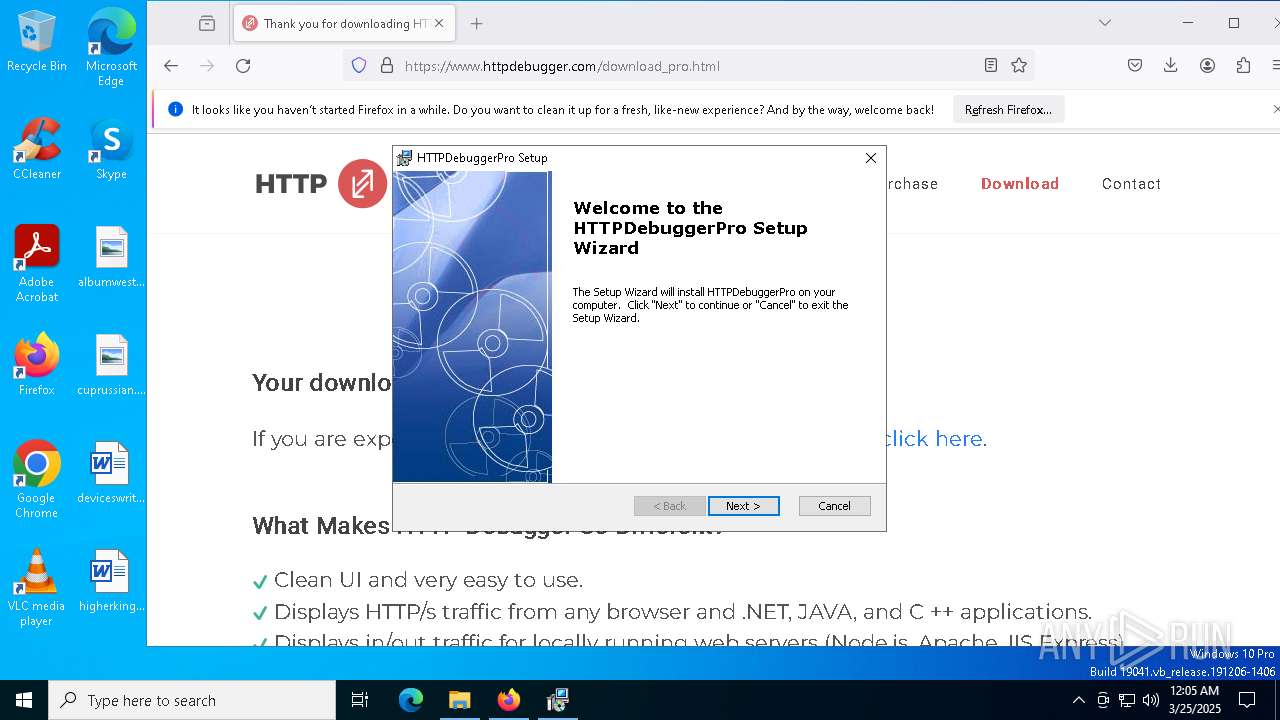Open VLC media player shortcut
Image resolution: width=1280 pixels, height=720 pixels.
point(37,588)
